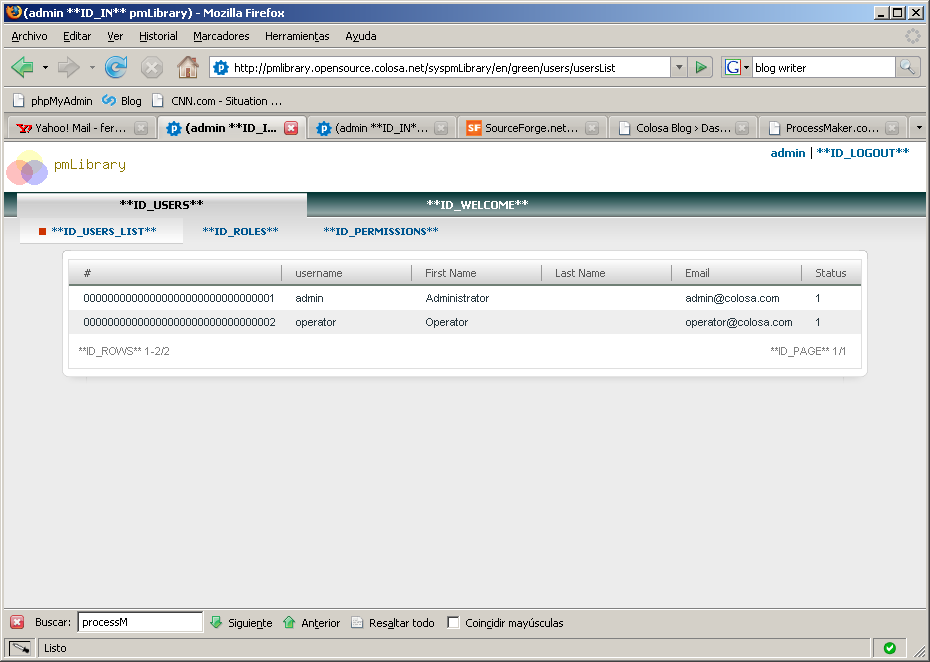Open the Marcadores menu
The height and width of the screenshot is (662, 930).
click(221, 36)
